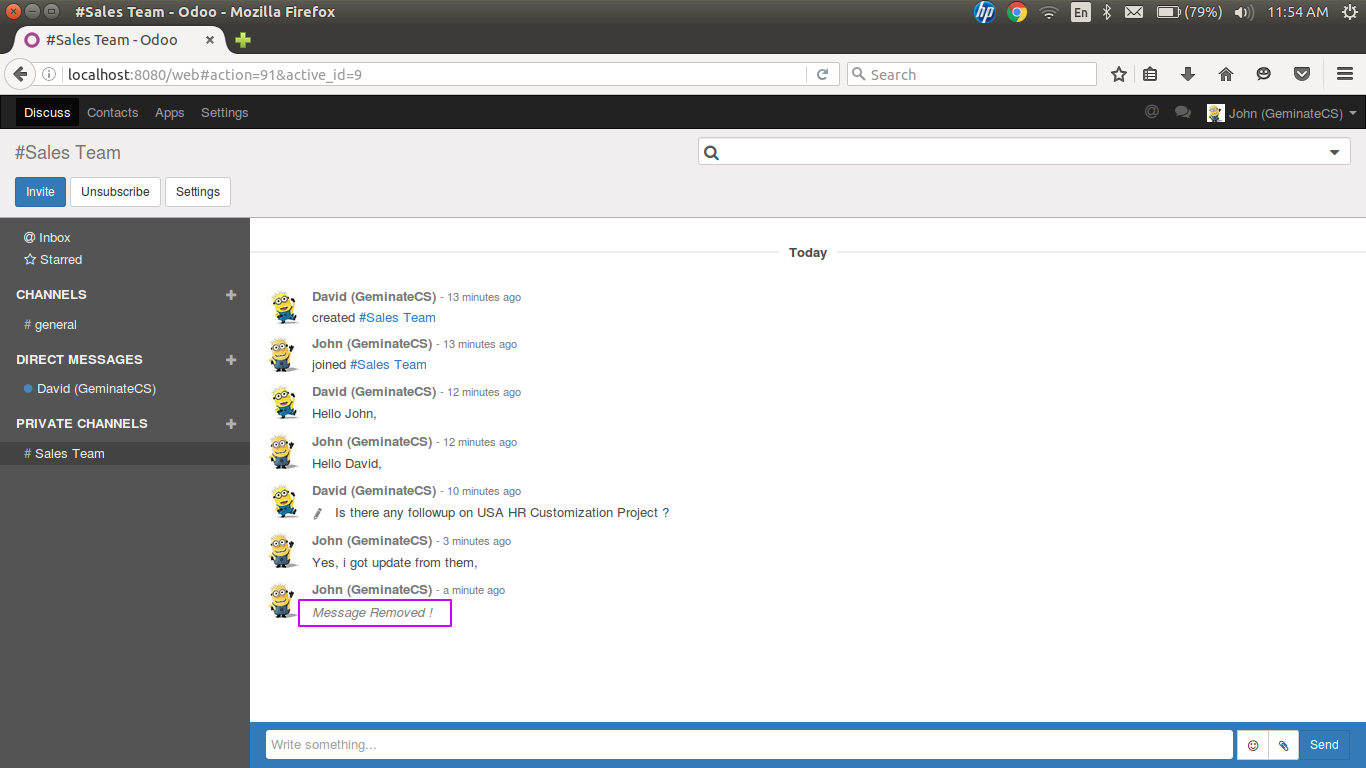Select the Sales Team private channel
The width and height of the screenshot is (1366, 768).
124,454
